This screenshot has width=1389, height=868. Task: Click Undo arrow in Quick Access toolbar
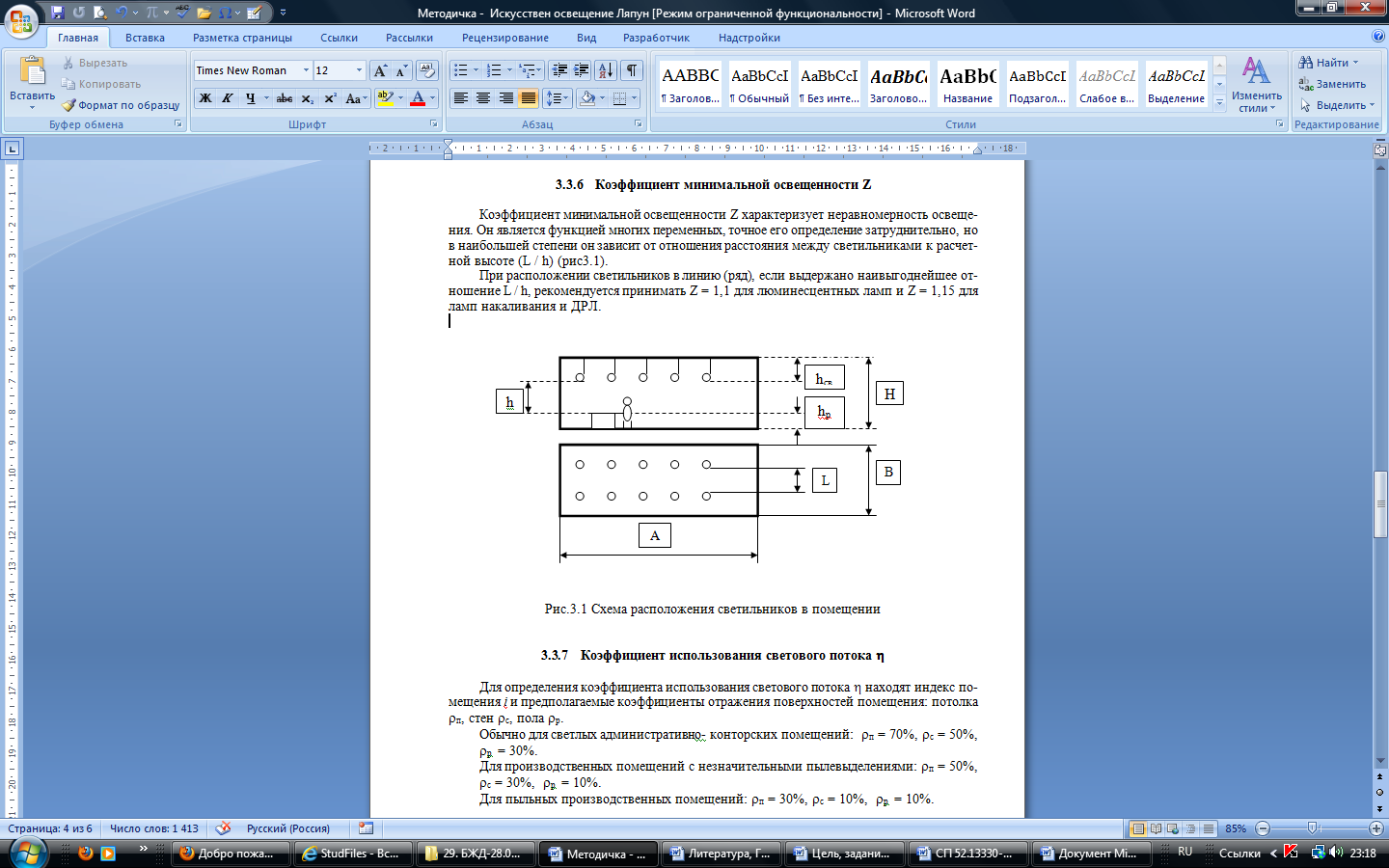tap(122, 13)
